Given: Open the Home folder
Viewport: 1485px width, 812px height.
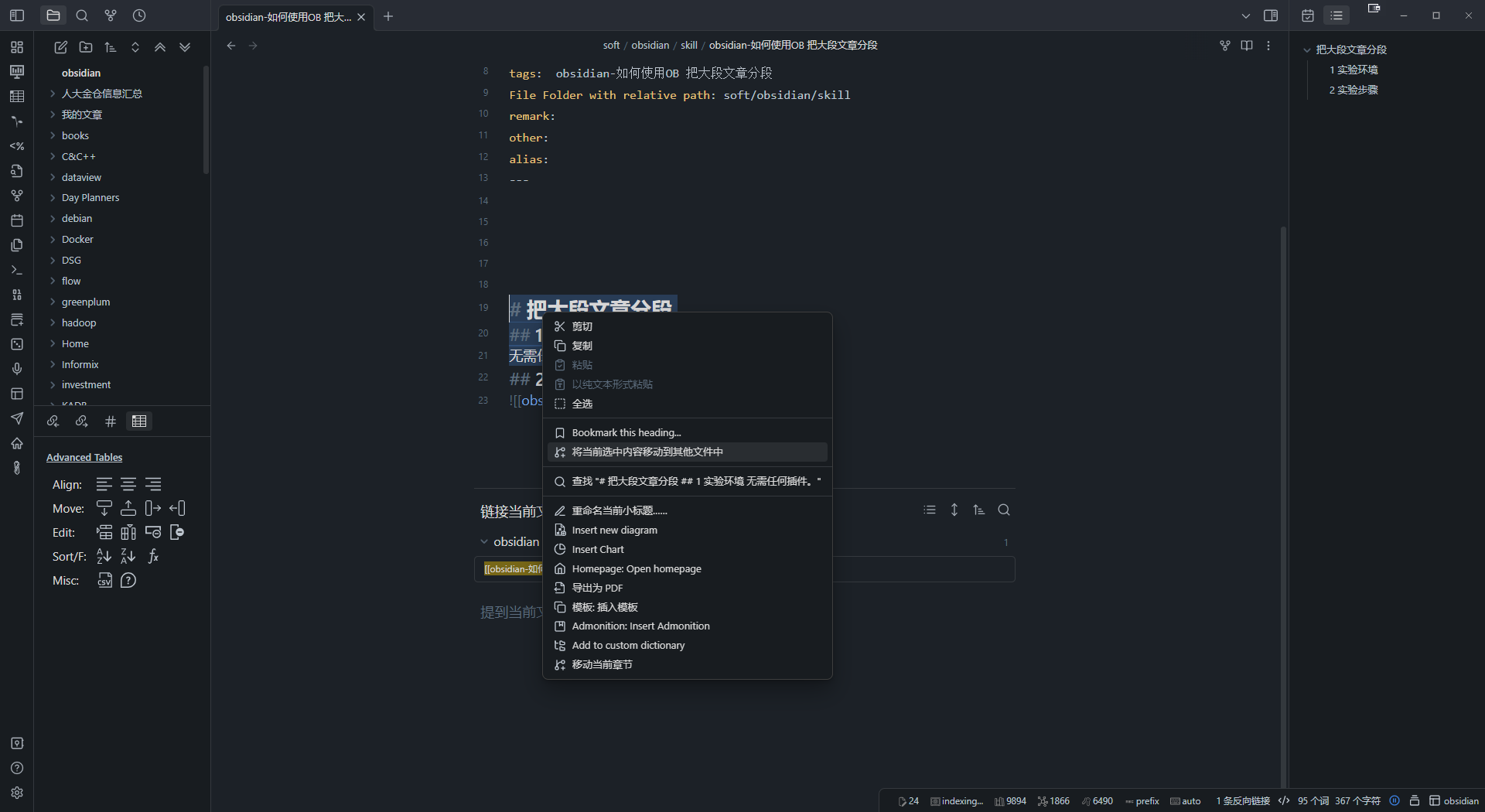Looking at the screenshot, I should tap(75, 343).
